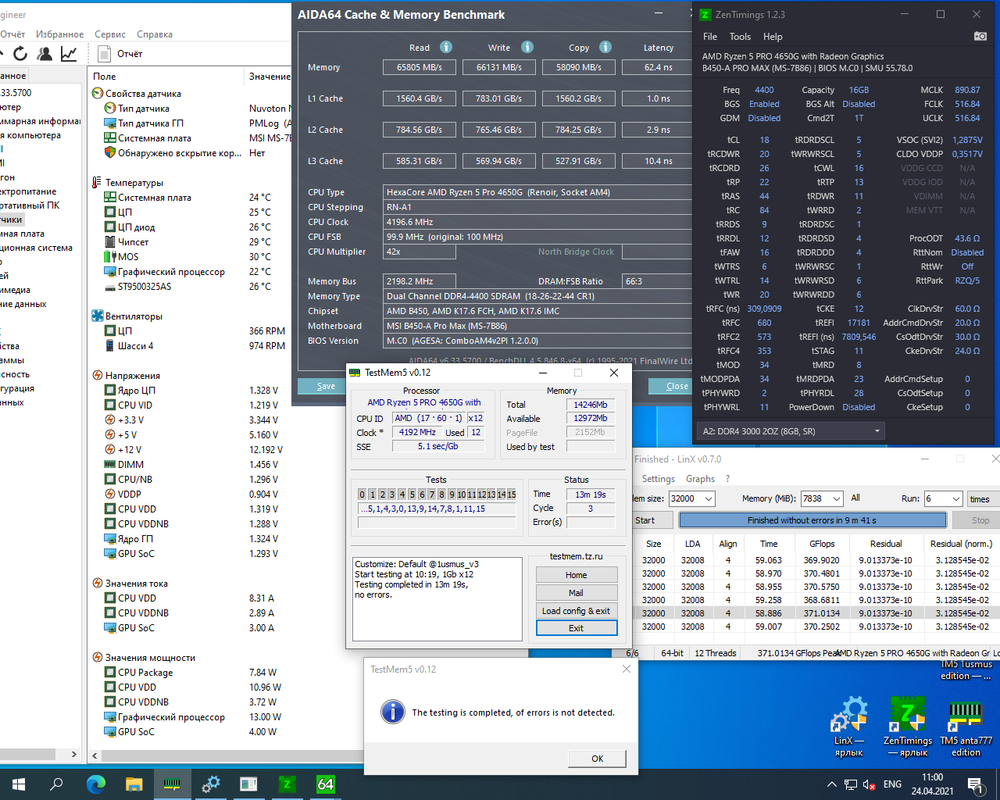The image size is (1000, 800).
Task: Switch to LinX gear taskbar icon
Action: click(210, 784)
